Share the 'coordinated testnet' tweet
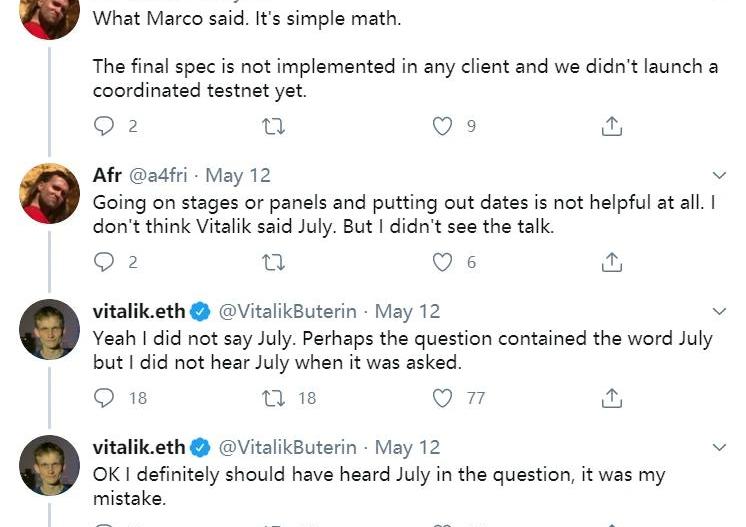Screen dimensions: 746x527 pyautogui.click(x=612, y=126)
